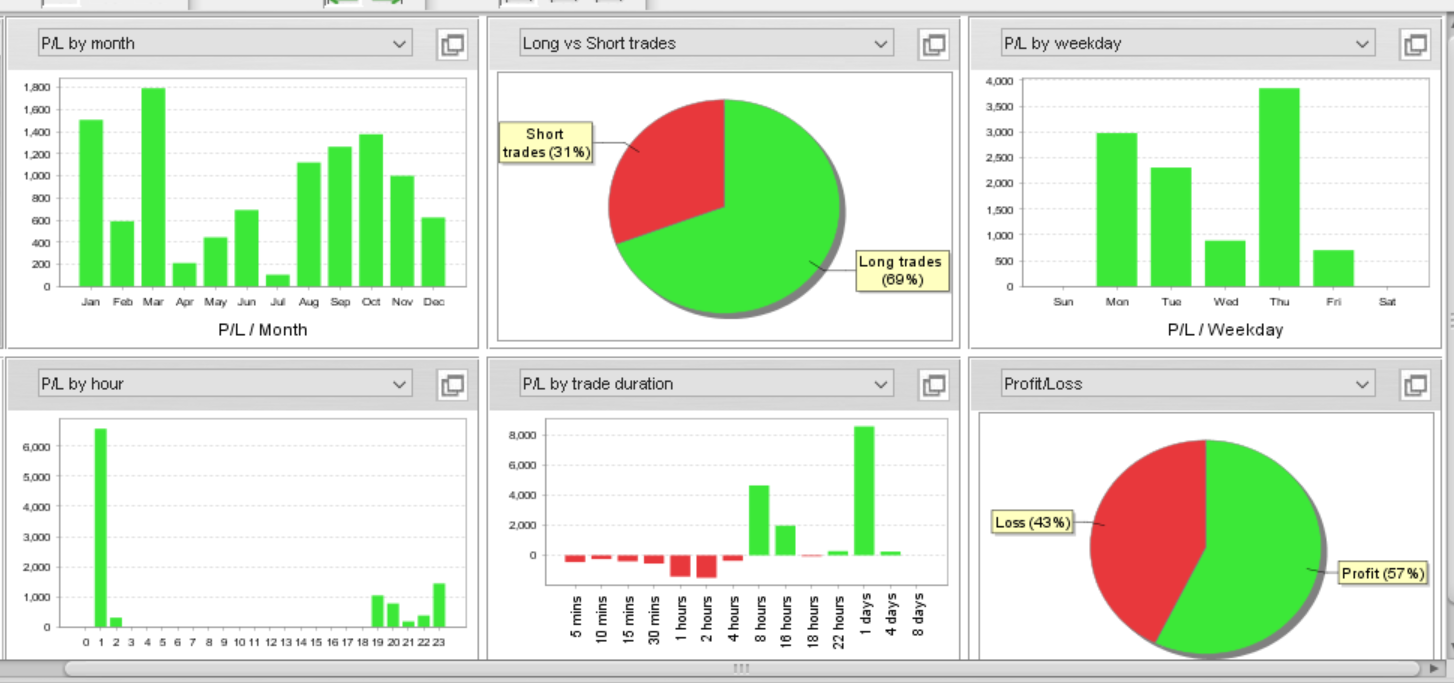
Task: Open the Long vs Short trades dropdown
Action: coord(706,43)
